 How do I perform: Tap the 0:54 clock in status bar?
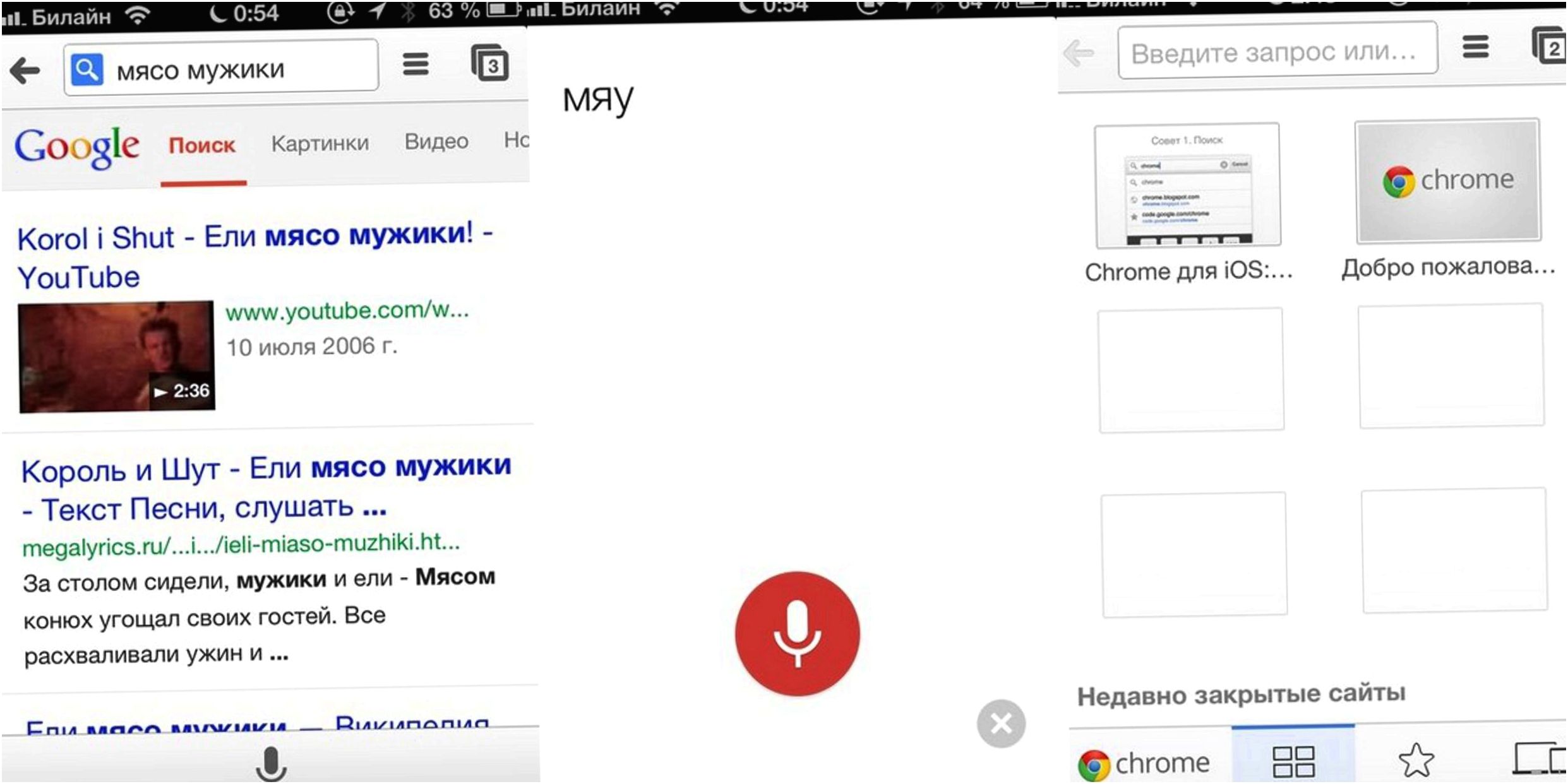(x=255, y=13)
